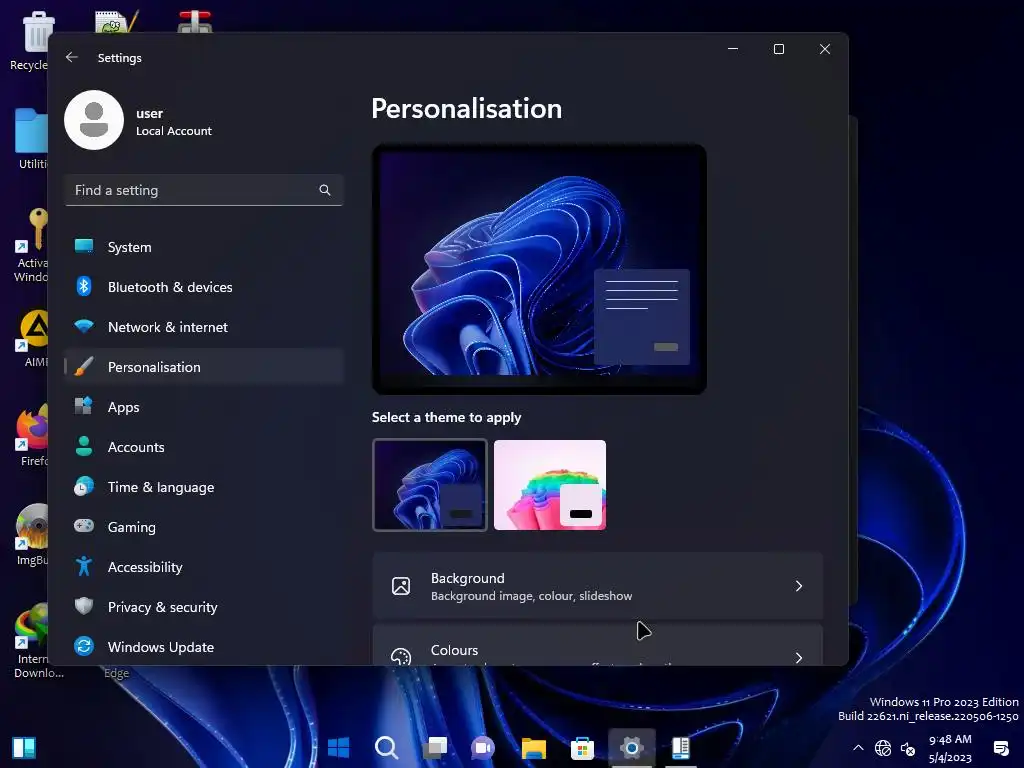Image resolution: width=1024 pixels, height=768 pixels.
Task: Open Network & internet settings
Action: (204, 327)
